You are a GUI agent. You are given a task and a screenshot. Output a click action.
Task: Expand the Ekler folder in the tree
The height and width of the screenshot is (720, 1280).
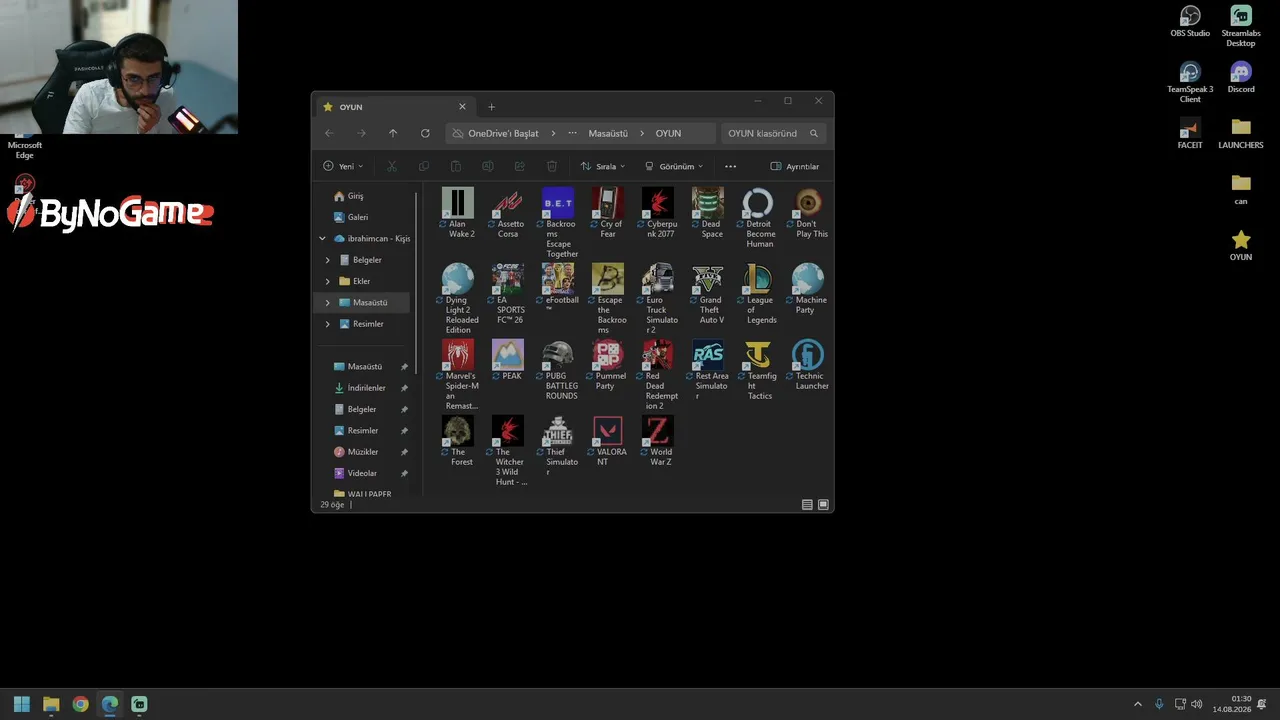click(x=327, y=281)
